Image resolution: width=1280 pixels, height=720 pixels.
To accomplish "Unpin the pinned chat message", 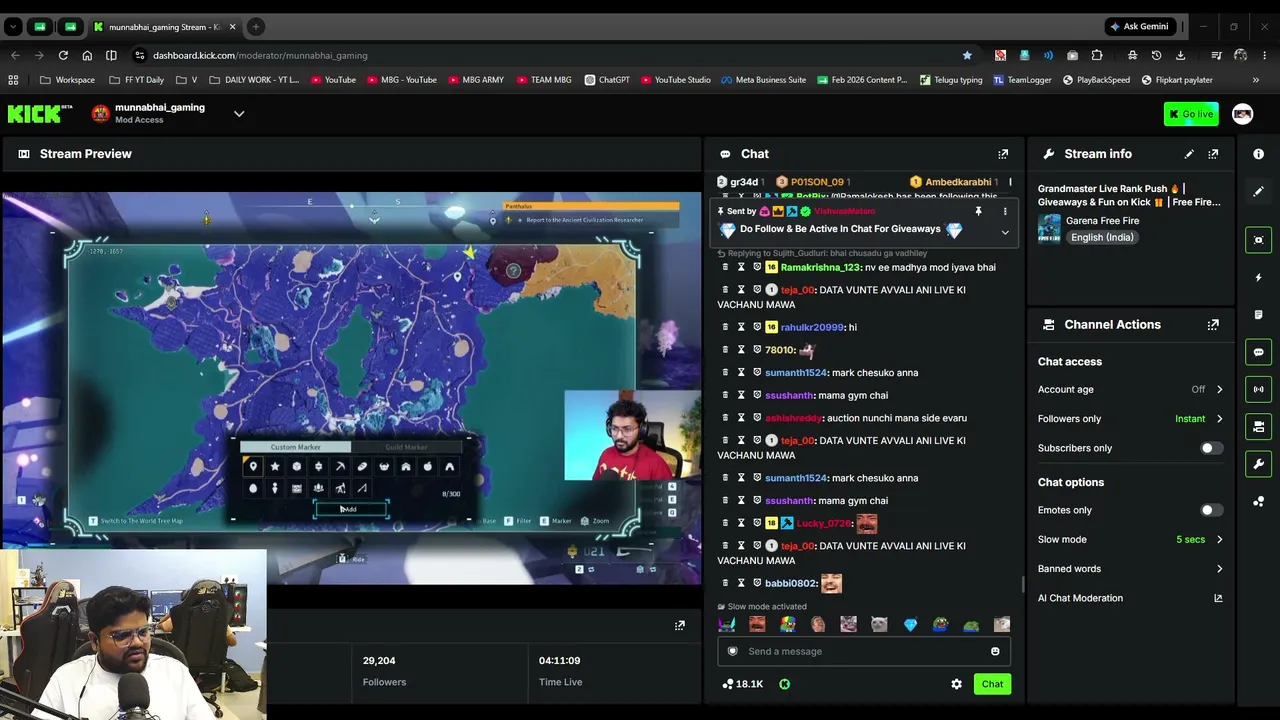I will coord(978,211).
